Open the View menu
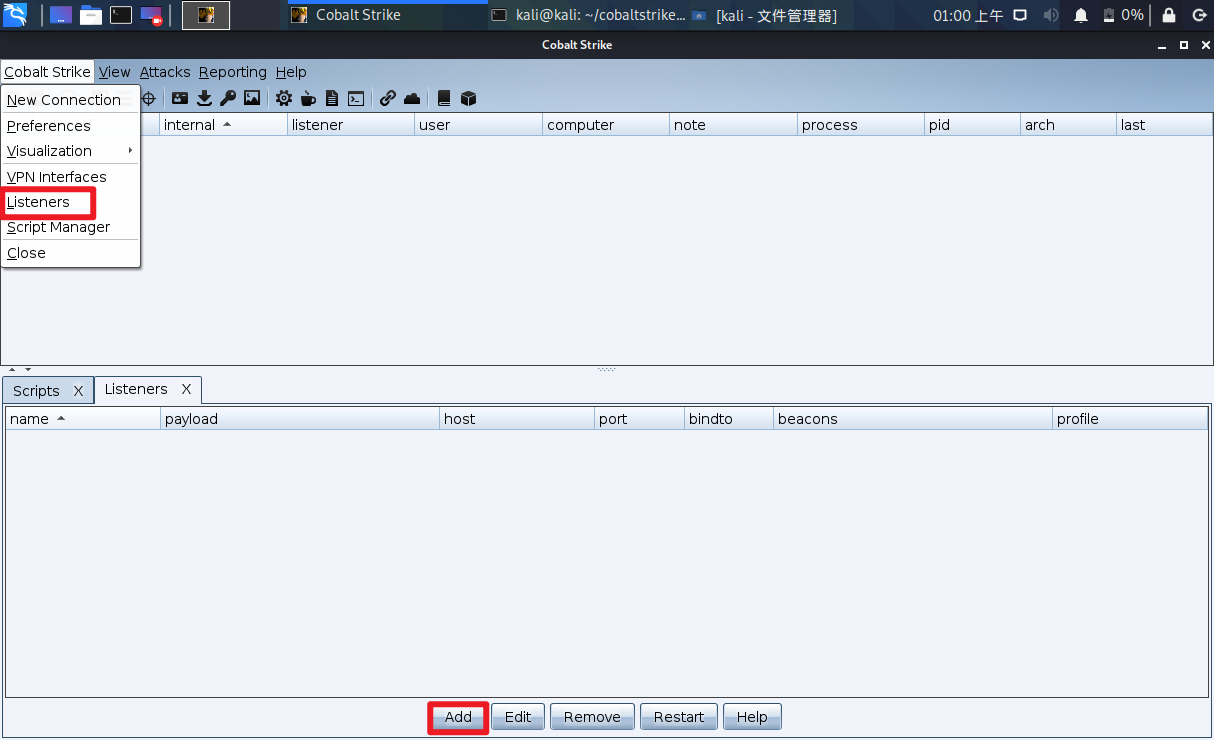The width and height of the screenshot is (1214, 740). (115, 72)
